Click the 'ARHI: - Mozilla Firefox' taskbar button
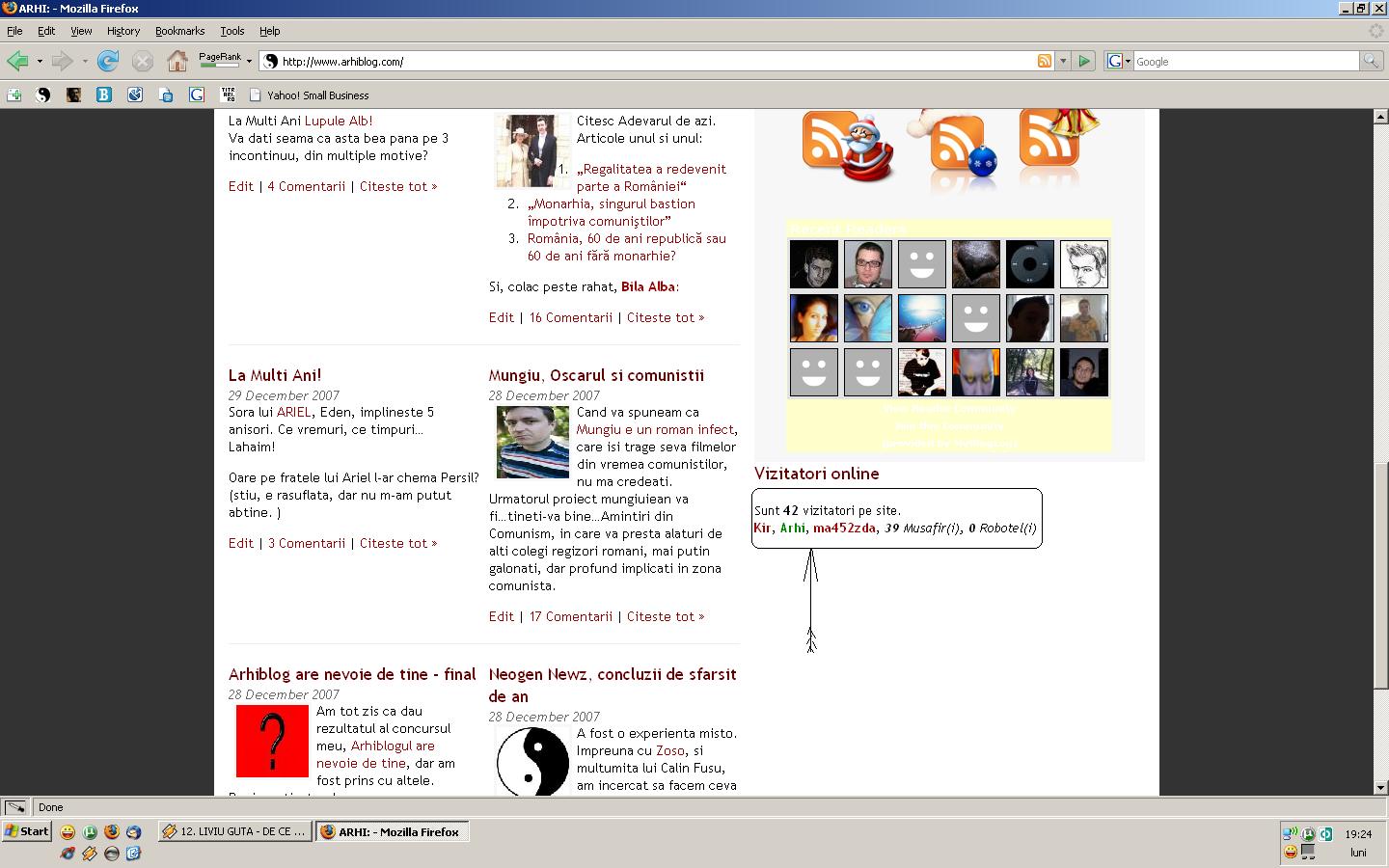The height and width of the screenshot is (868, 1389). pos(392,831)
